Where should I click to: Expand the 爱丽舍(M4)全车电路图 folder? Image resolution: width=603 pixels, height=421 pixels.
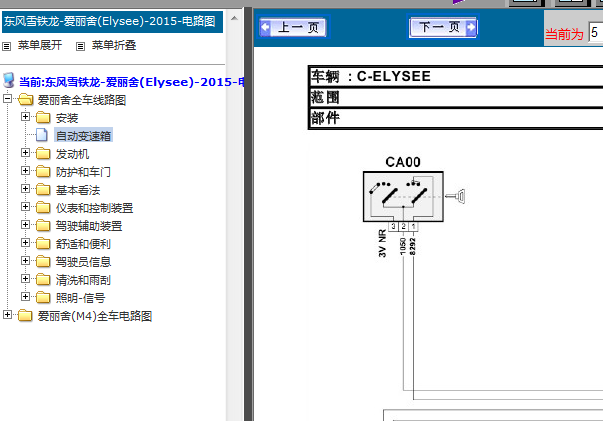[x=7, y=315]
